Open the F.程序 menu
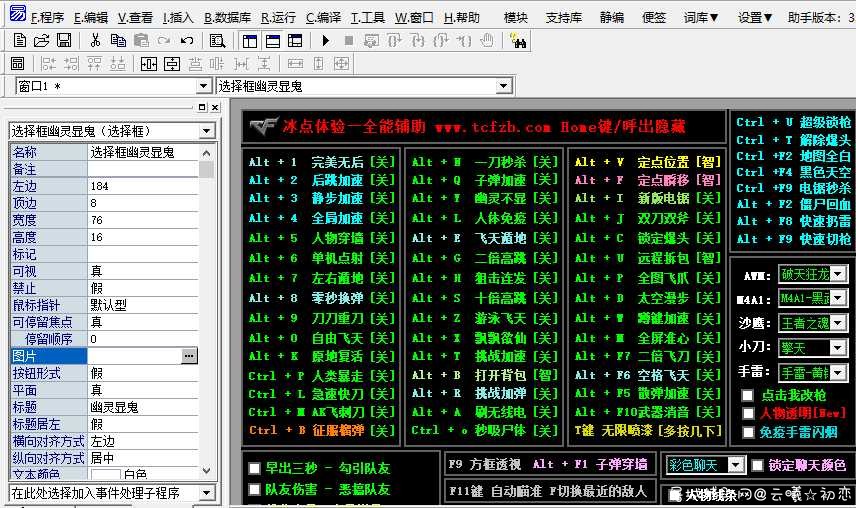This screenshot has width=856, height=508. [x=47, y=17]
